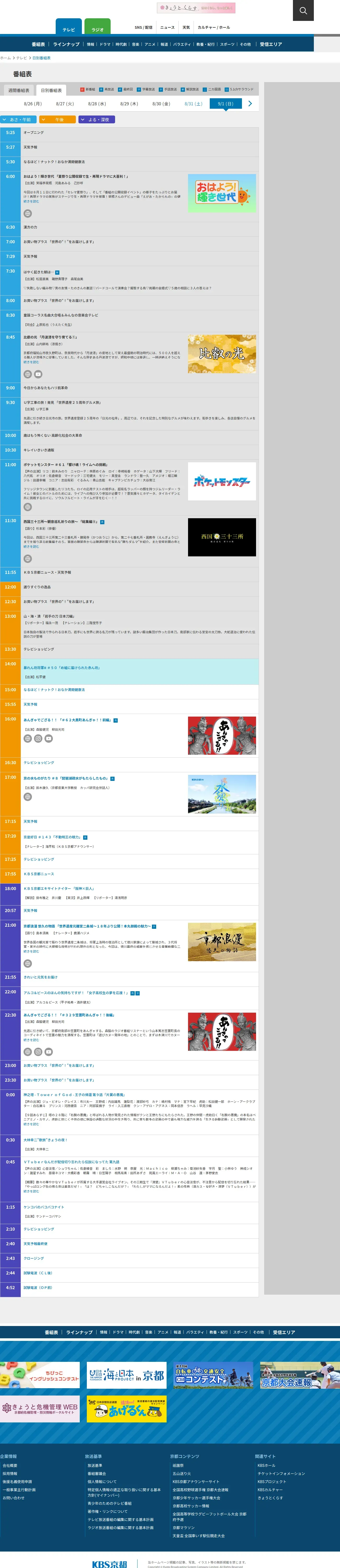The height and width of the screenshot is (1568, 340).
Task: Expand 続きを読む for the 22:30 programme
Action: (x=31, y=1040)
